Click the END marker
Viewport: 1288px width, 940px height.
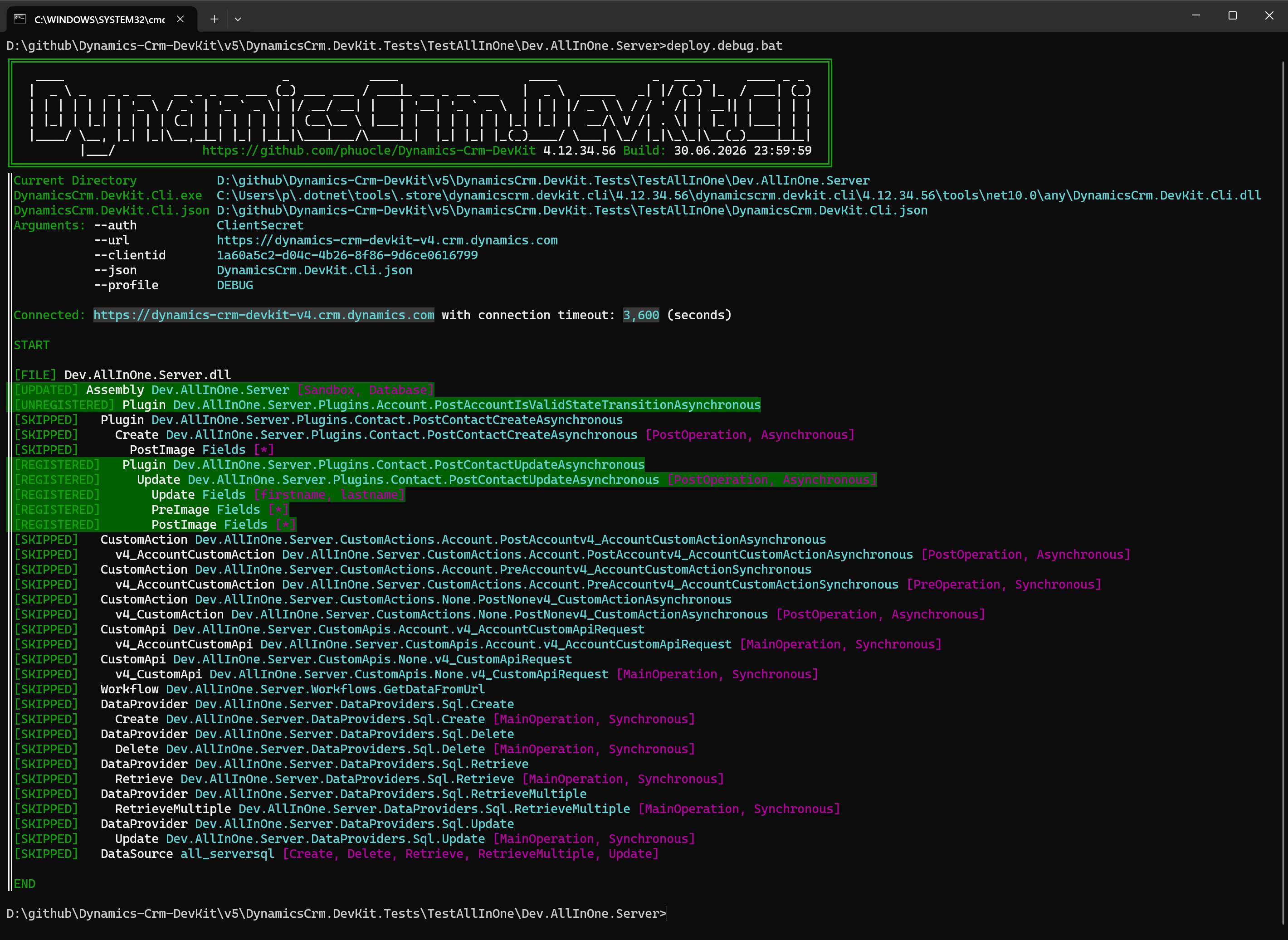(24, 884)
